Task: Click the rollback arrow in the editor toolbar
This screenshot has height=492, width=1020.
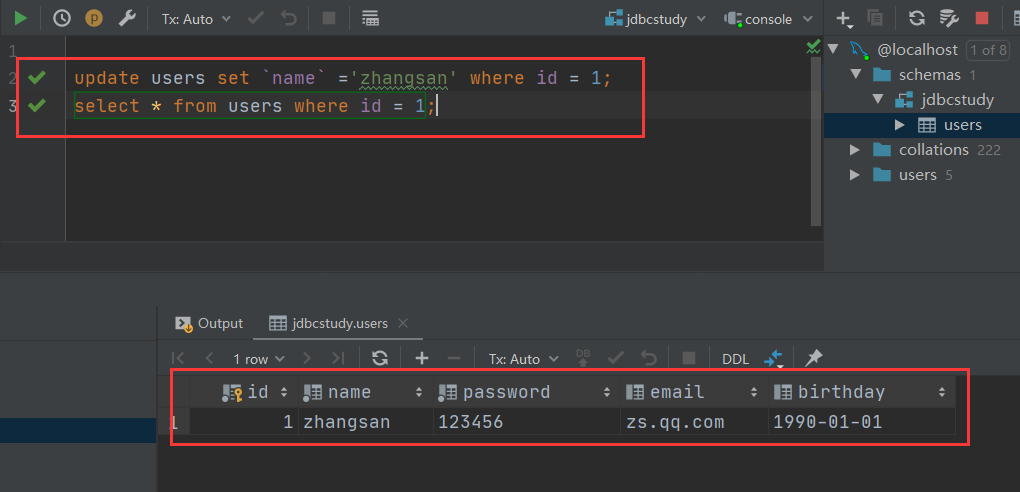Action: click(289, 18)
